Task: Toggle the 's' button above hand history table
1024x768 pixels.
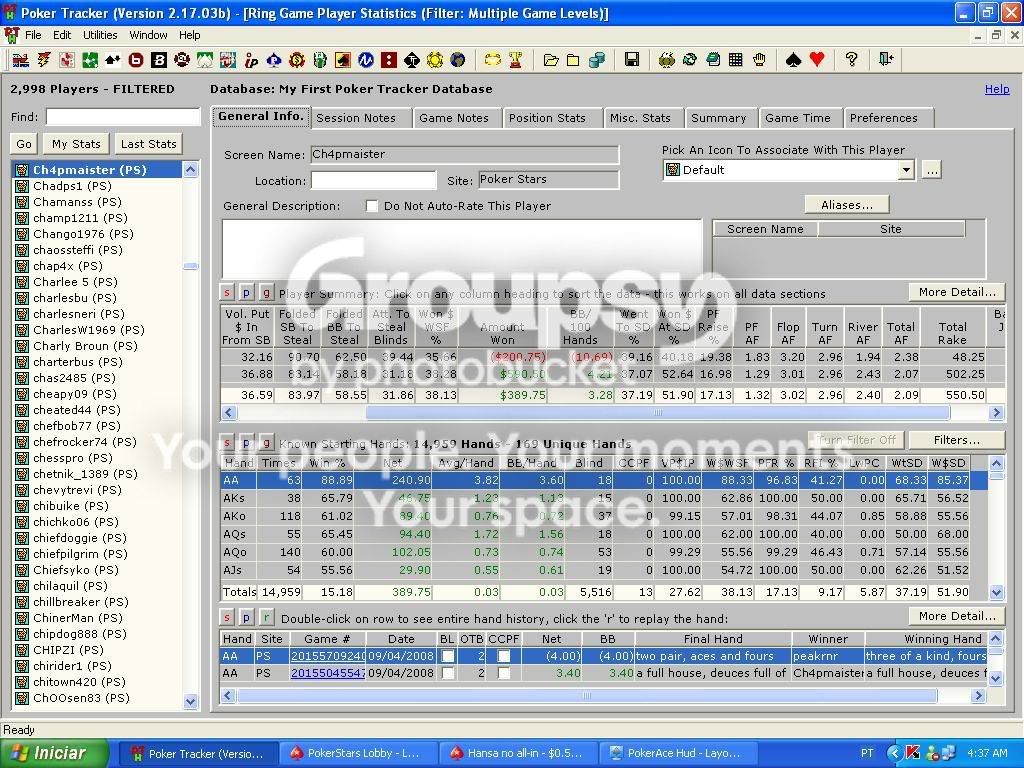Action: coord(227,617)
